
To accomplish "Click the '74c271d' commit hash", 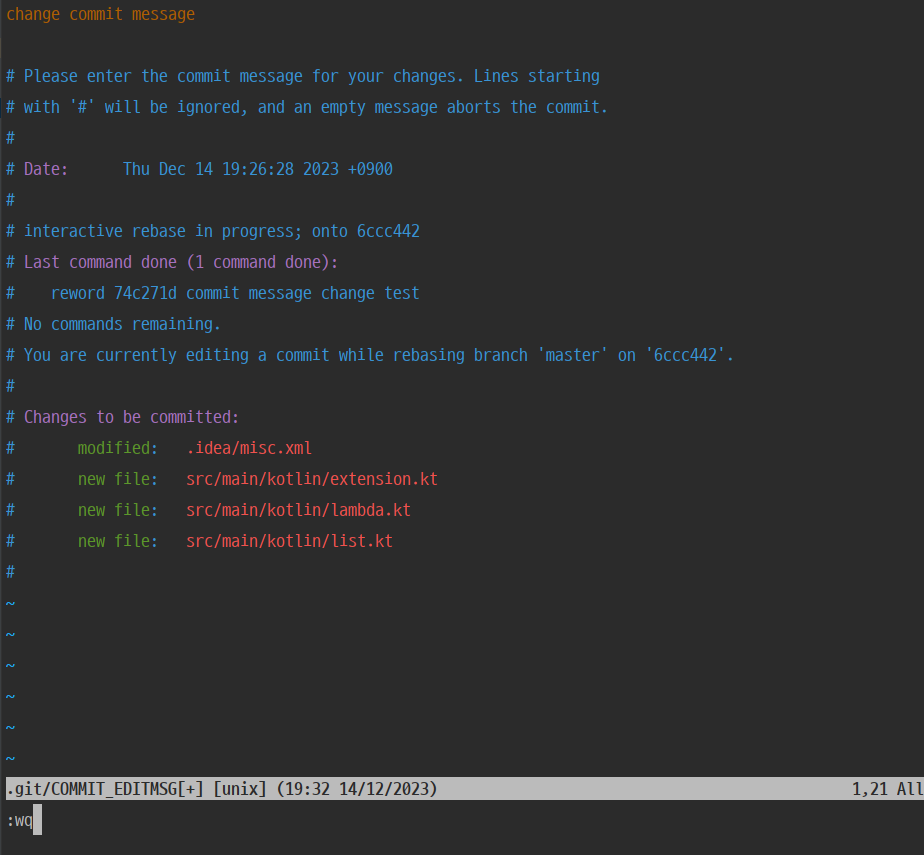I will (145, 293).
